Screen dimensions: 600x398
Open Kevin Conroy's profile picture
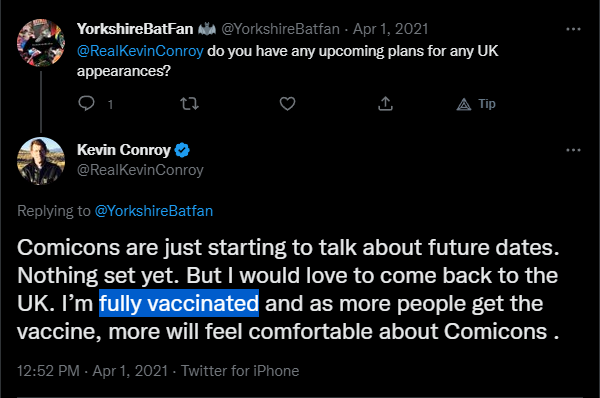(x=41, y=161)
